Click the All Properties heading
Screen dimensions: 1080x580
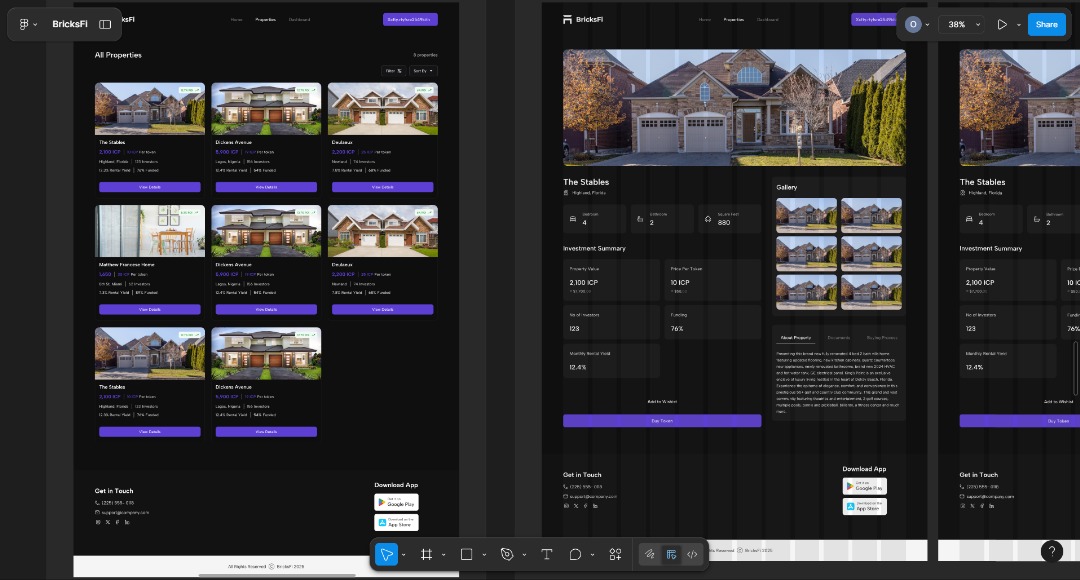pyautogui.click(x=118, y=55)
